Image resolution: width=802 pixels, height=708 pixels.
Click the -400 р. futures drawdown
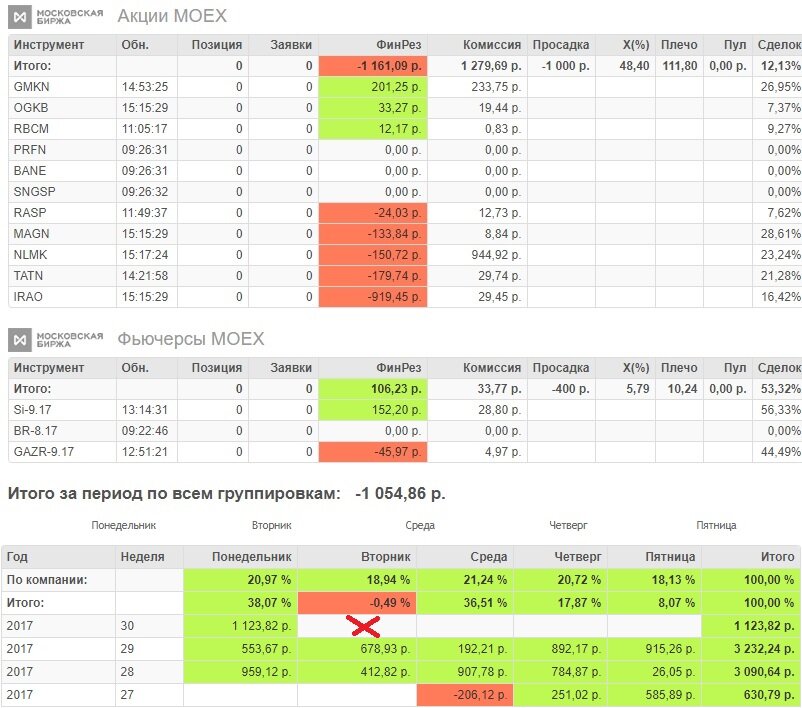click(x=570, y=389)
